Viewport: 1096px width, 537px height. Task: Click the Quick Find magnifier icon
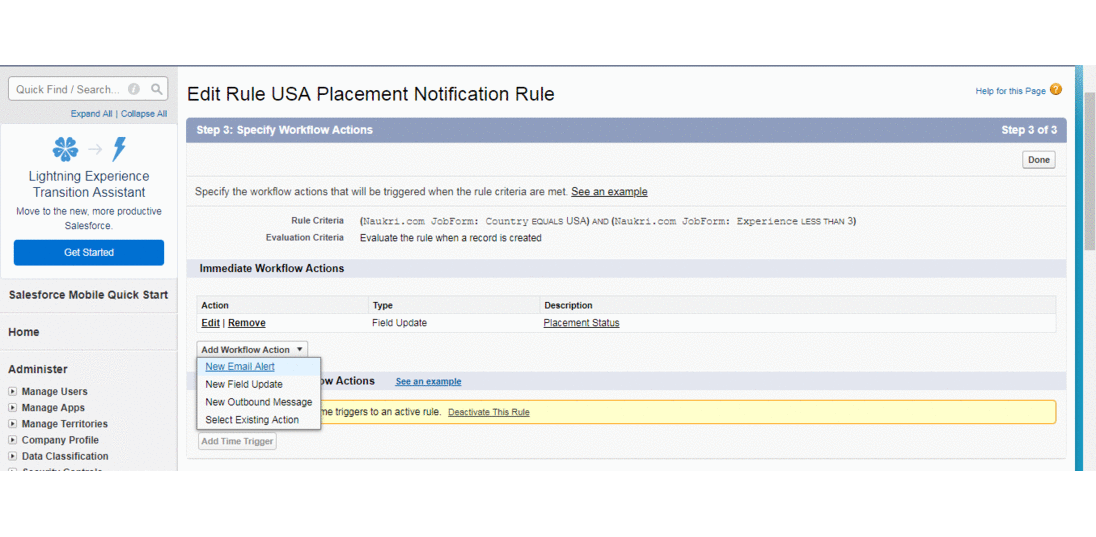coord(157,90)
